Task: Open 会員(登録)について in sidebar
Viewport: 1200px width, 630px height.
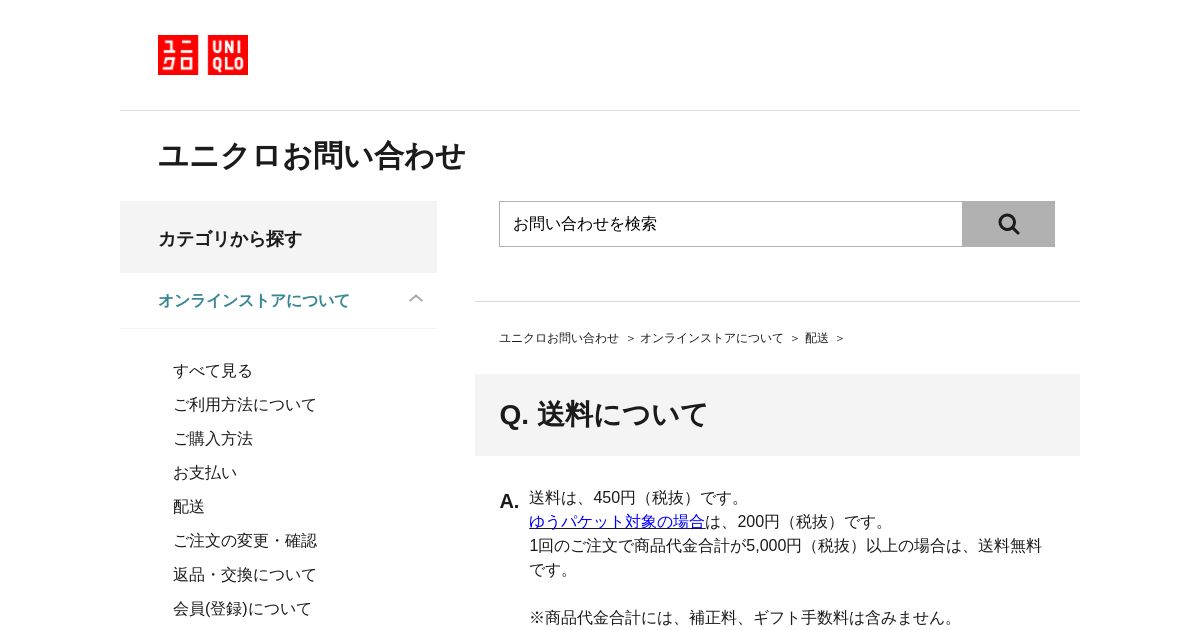Action: click(x=242, y=609)
